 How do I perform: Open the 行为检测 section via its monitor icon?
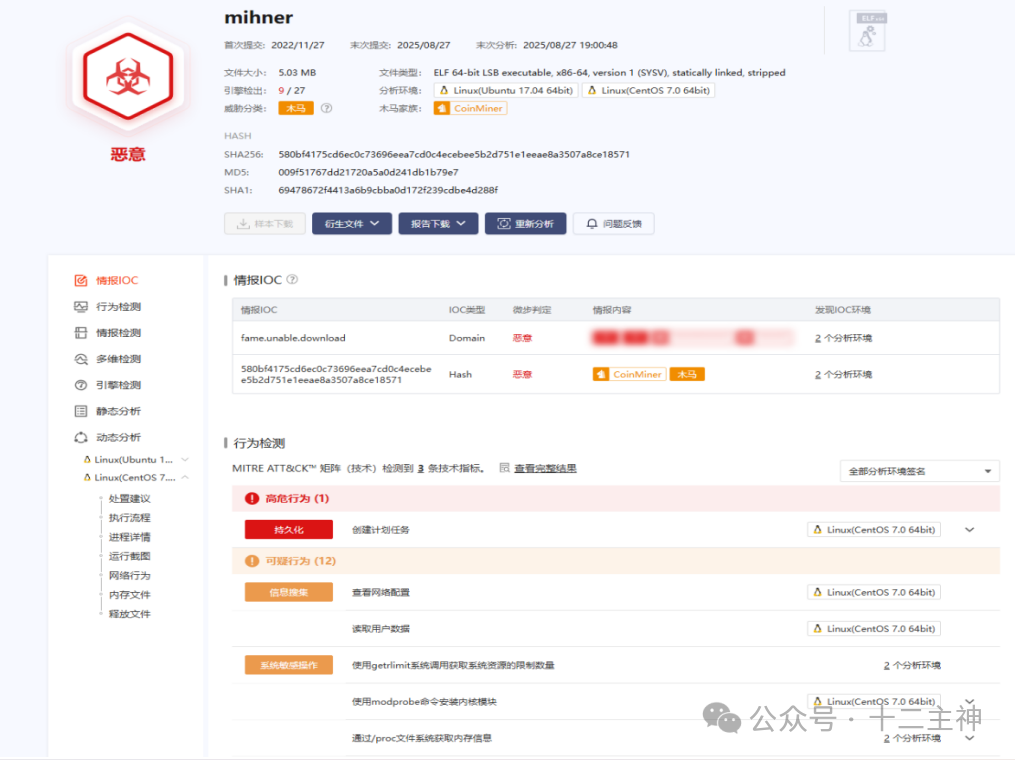[81, 306]
